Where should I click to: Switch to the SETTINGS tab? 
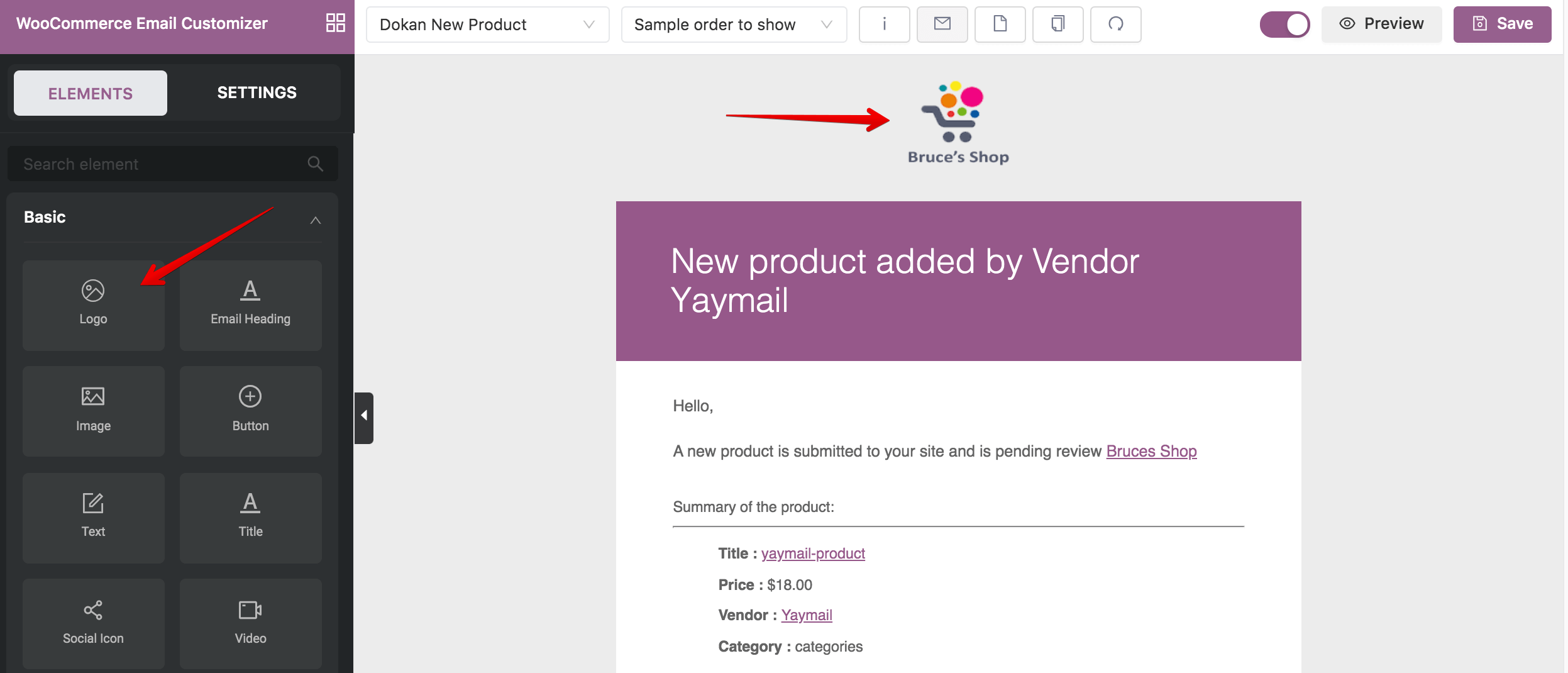[x=257, y=92]
